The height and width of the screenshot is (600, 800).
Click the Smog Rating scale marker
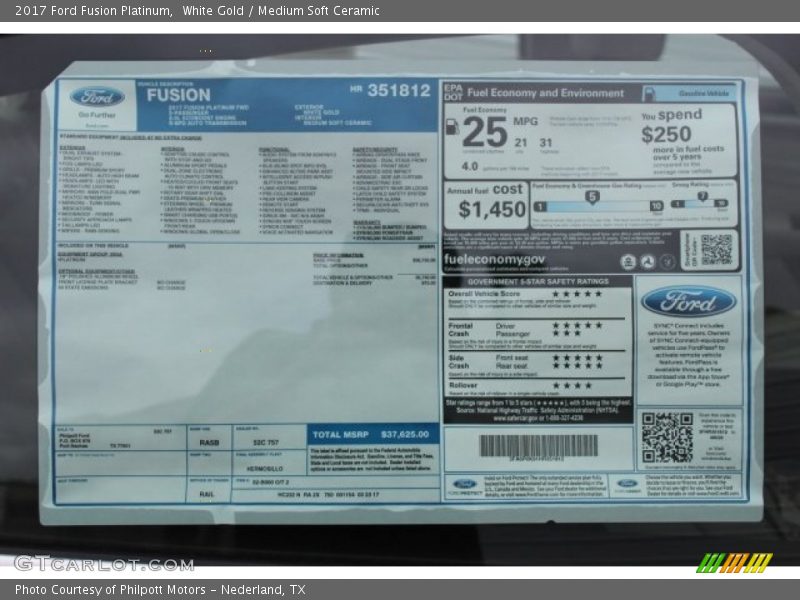tap(701, 197)
